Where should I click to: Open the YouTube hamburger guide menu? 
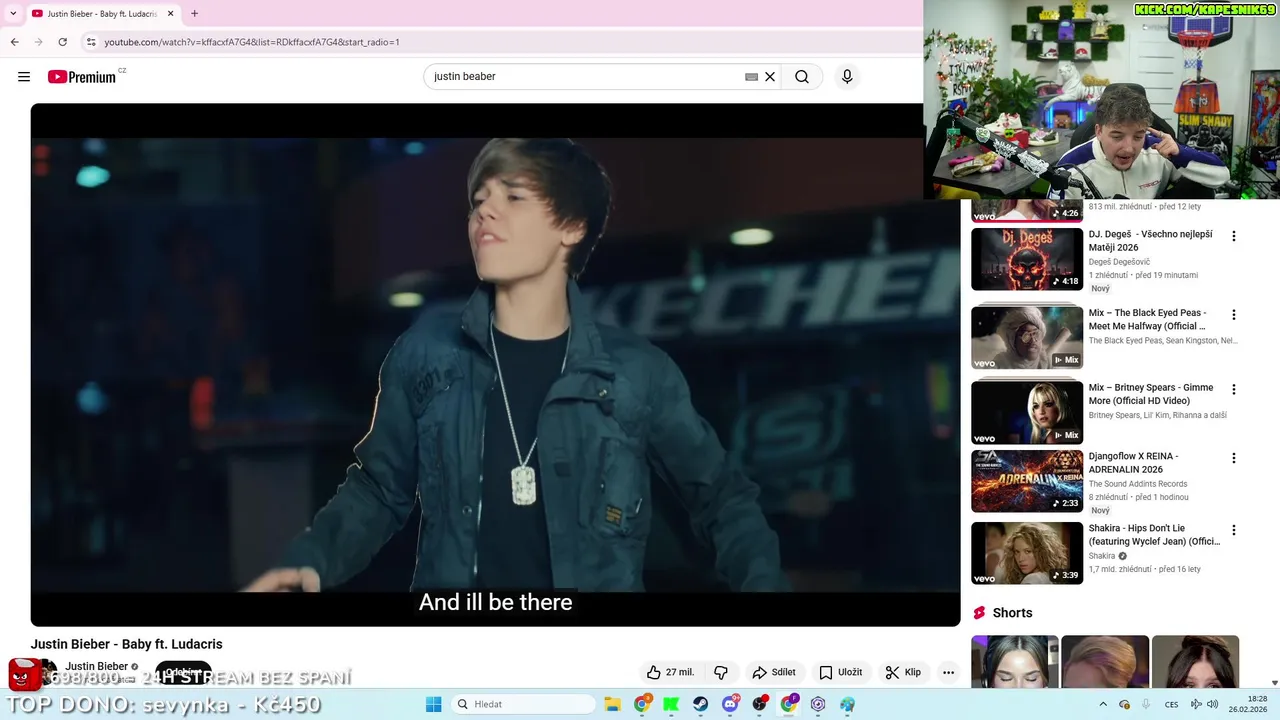click(24, 77)
